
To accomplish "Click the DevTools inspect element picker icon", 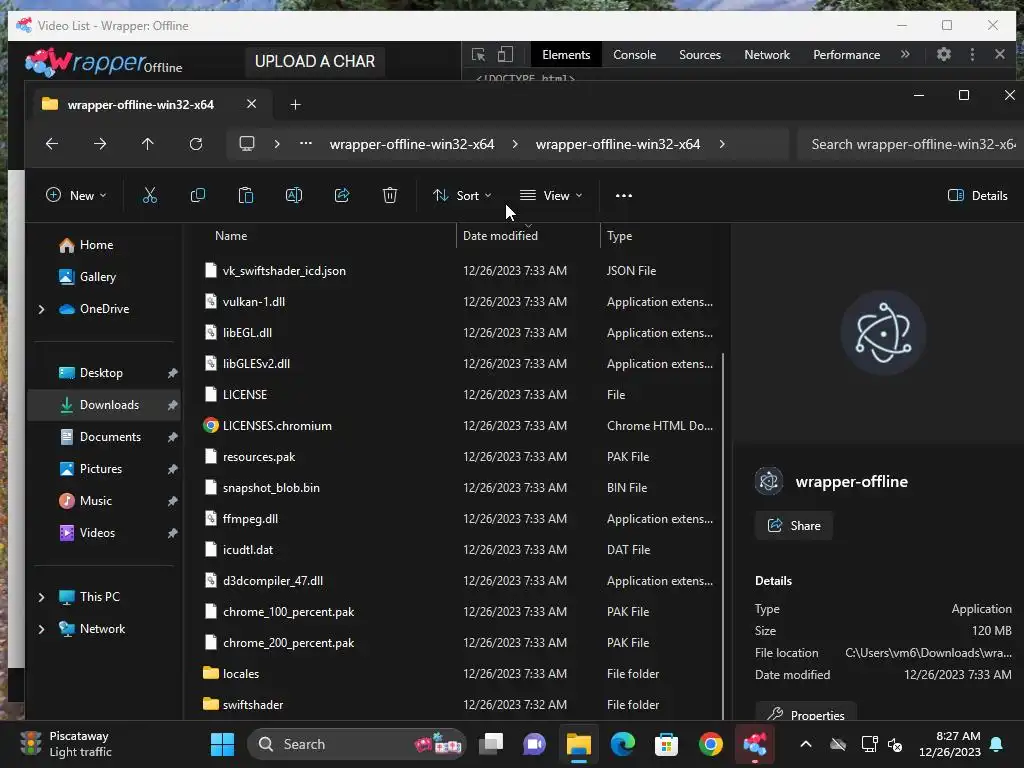I will point(479,55).
